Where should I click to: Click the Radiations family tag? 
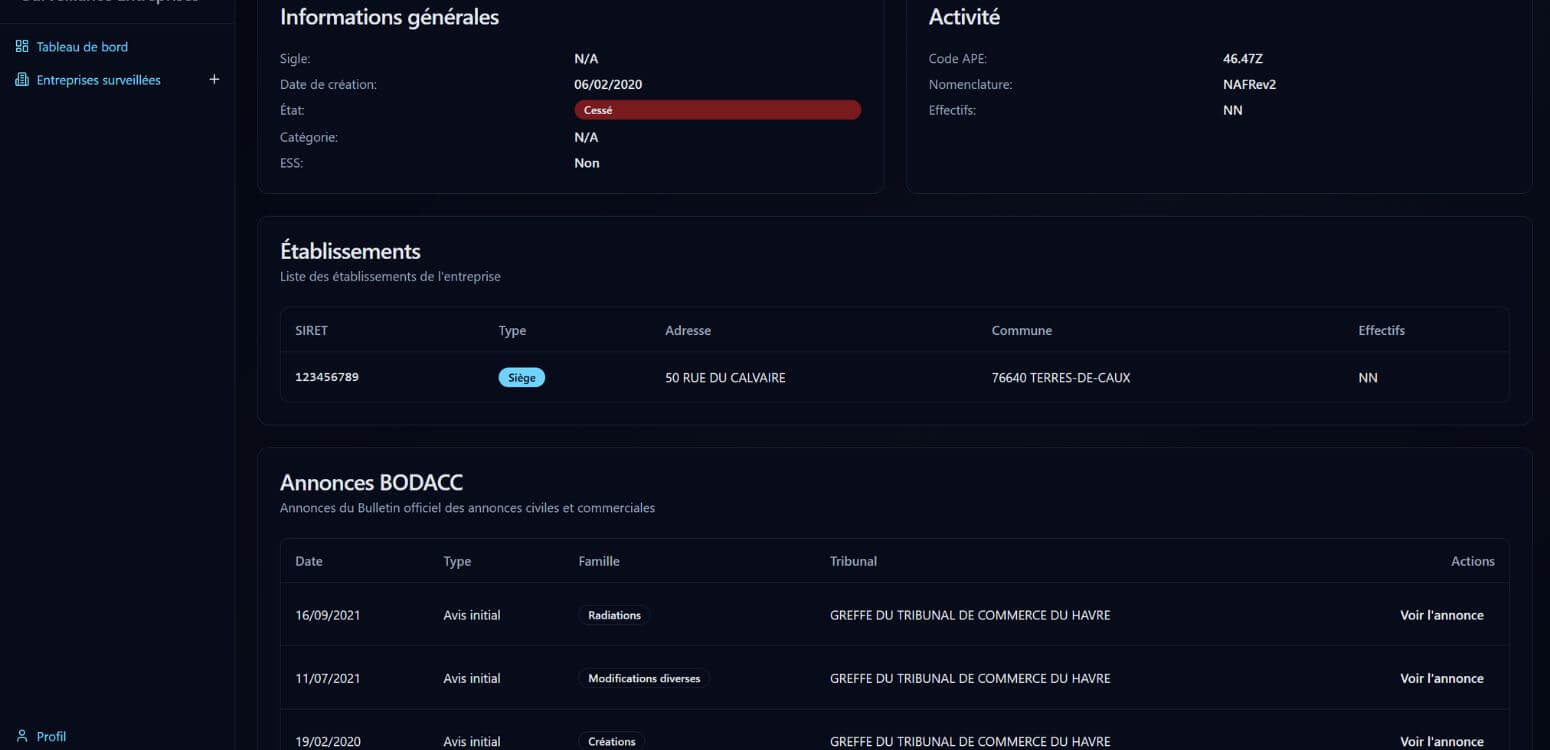614,615
